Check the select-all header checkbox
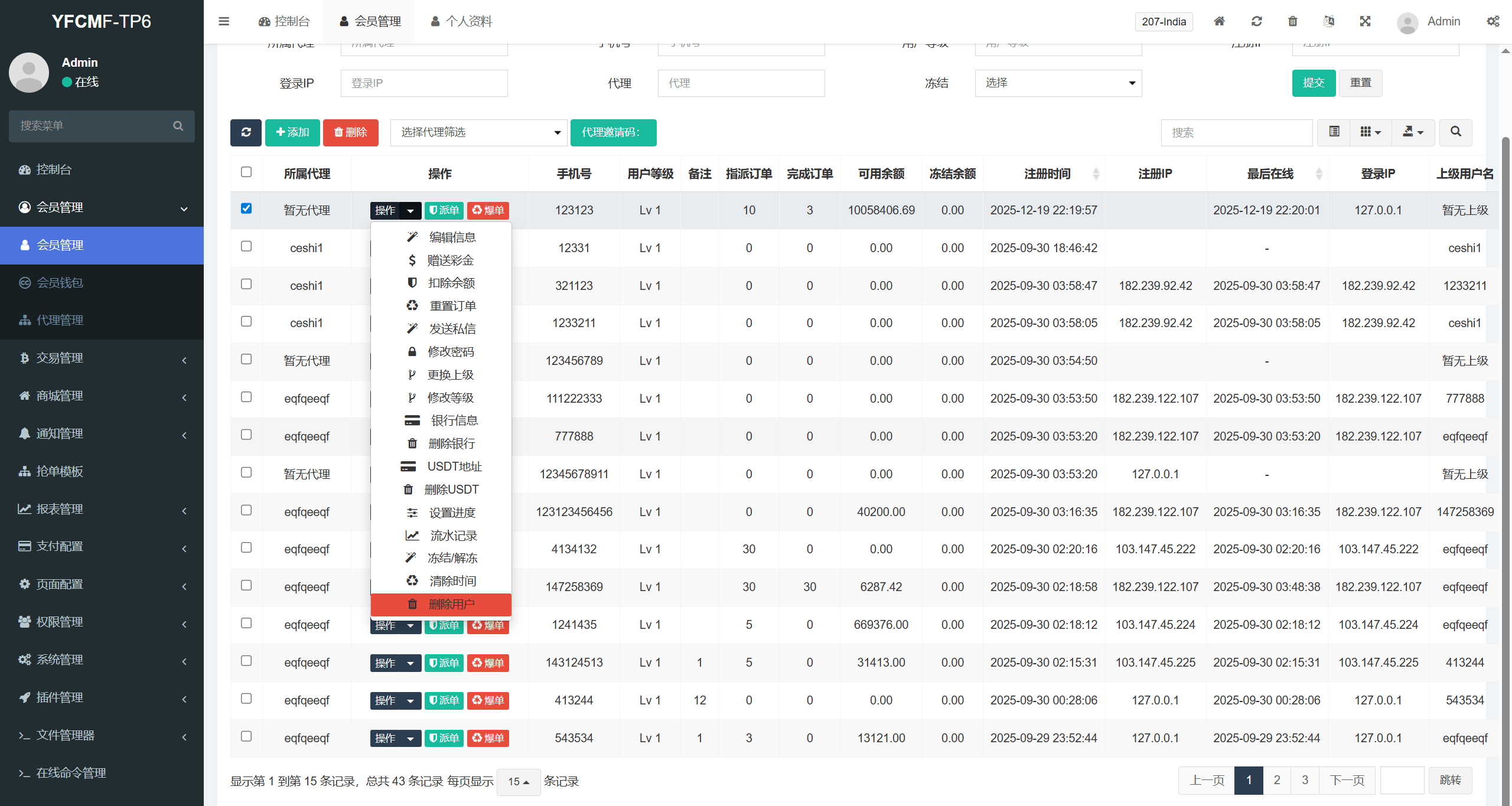Viewport: 1512px width, 806px height. 246,172
